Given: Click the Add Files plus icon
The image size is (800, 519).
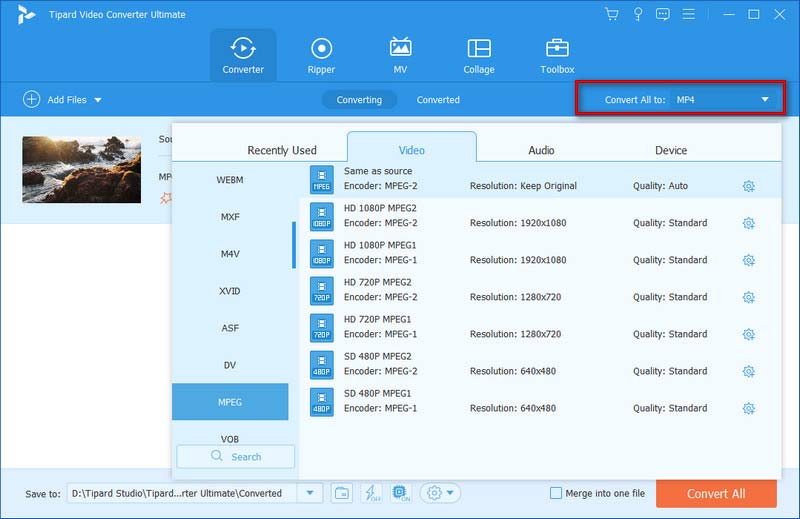Looking at the screenshot, I should [x=31, y=100].
